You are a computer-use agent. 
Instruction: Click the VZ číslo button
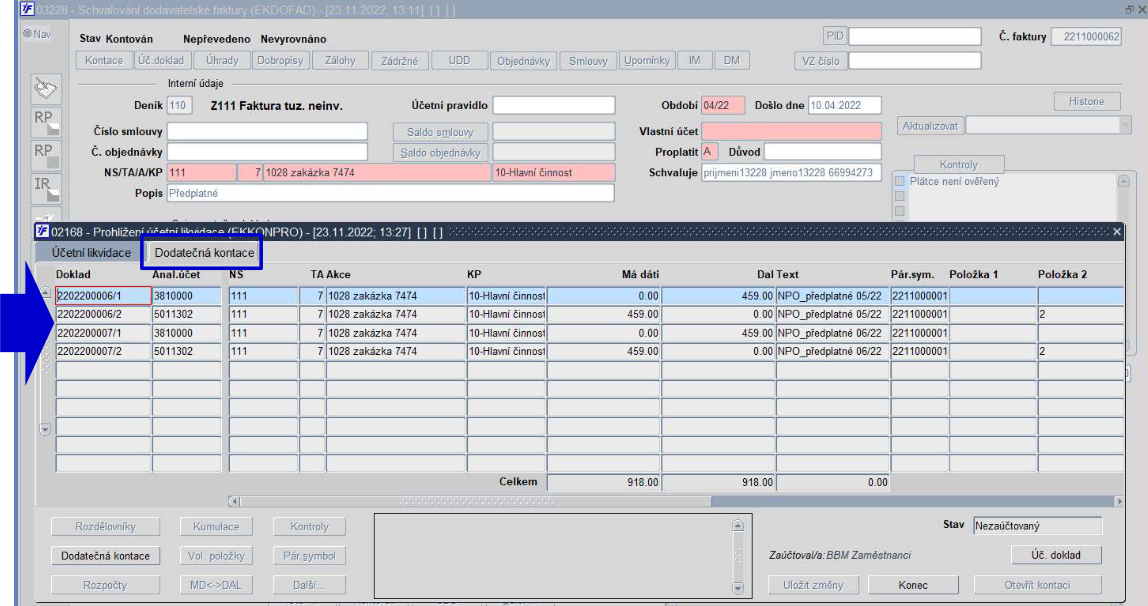[821, 61]
